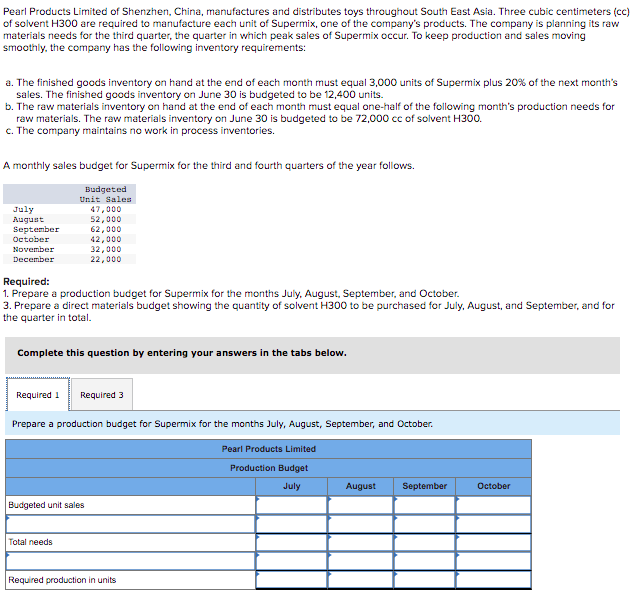Click December's sales value 22,000
The height and width of the screenshot is (601, 637).
coord(106,259)
